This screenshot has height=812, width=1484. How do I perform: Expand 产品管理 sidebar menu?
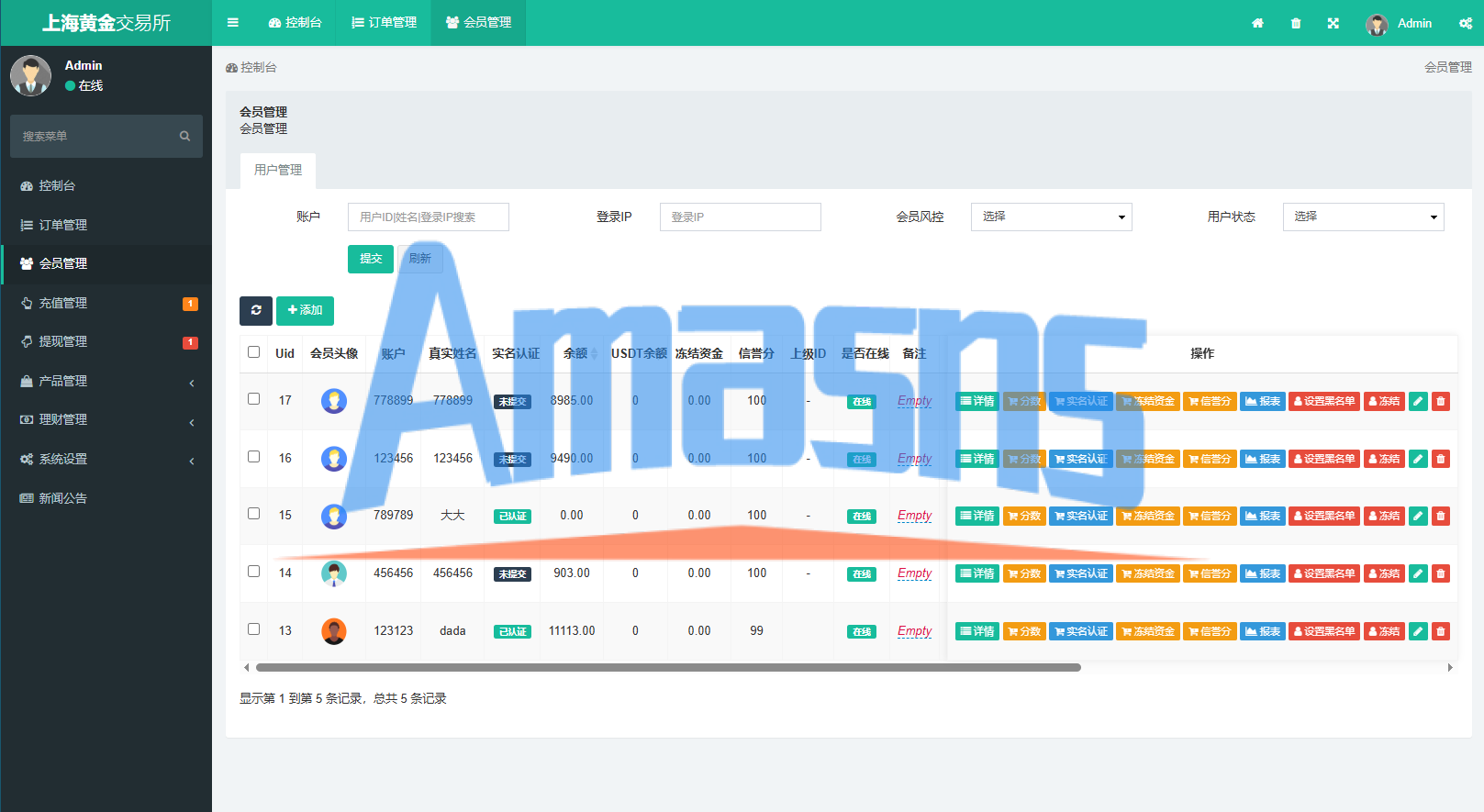coord(106,381)
